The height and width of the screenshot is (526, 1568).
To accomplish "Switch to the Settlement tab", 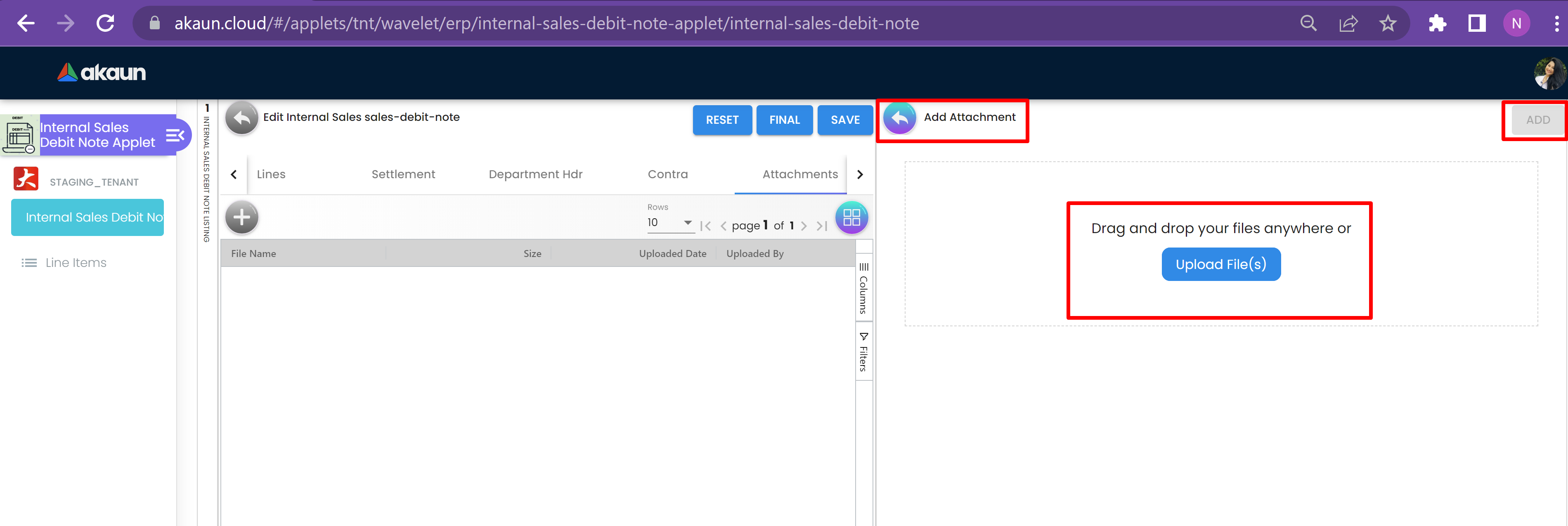I will 403,175.
